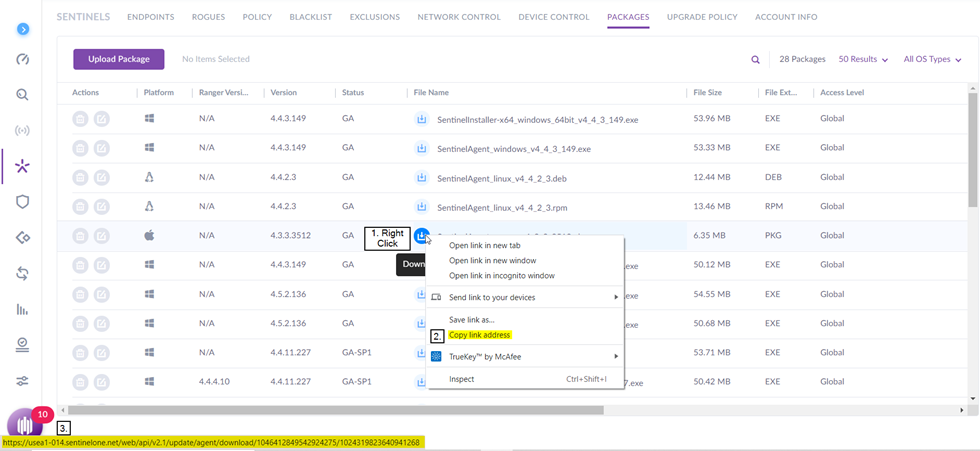The width and height of the screenshot is (980, 451).
Task: Open the All OS Types filter dropdown
Action: [x=932, y=60]
